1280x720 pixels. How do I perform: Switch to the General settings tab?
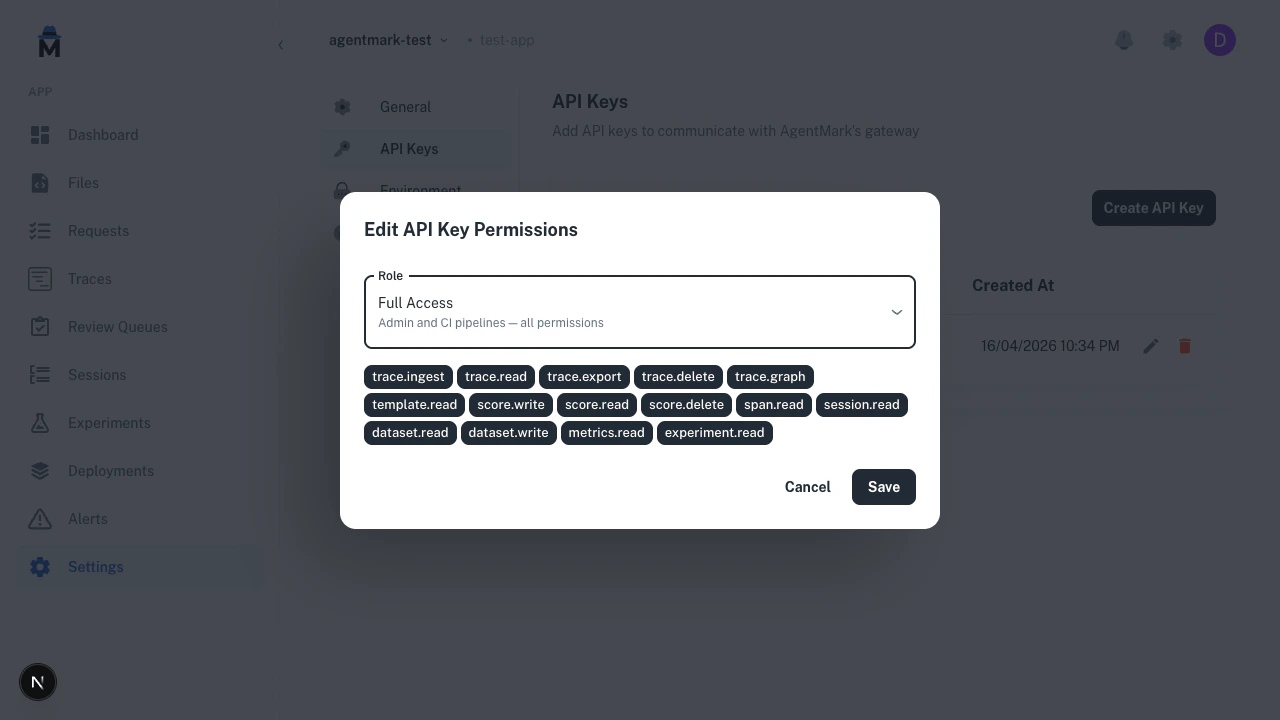pyautogui.click(x=405, y=107)
